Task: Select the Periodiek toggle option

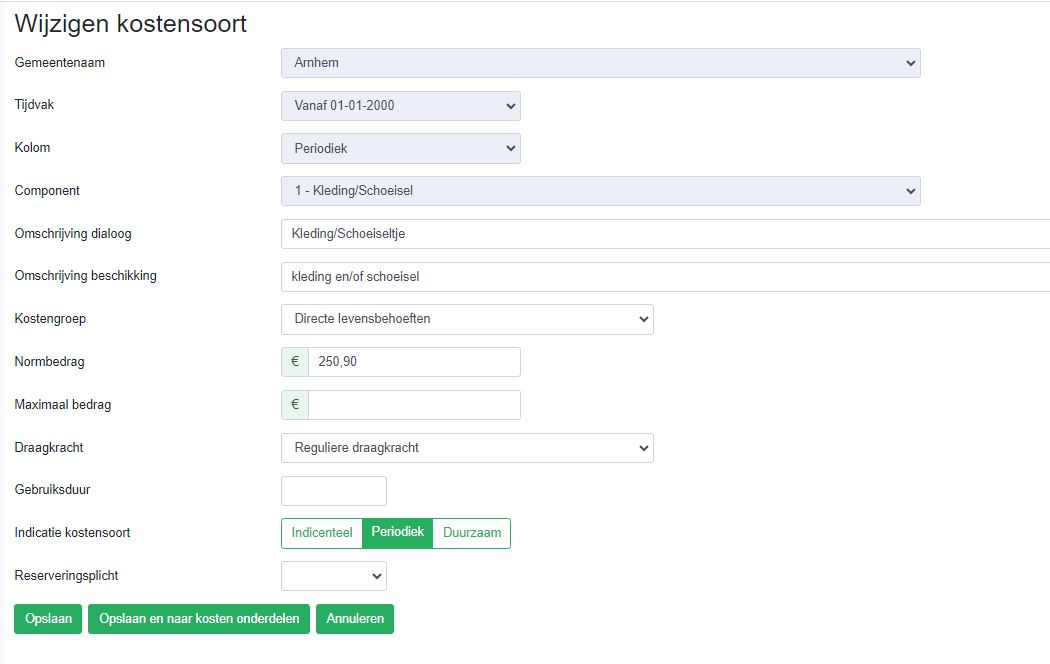Action: [398, 533]
